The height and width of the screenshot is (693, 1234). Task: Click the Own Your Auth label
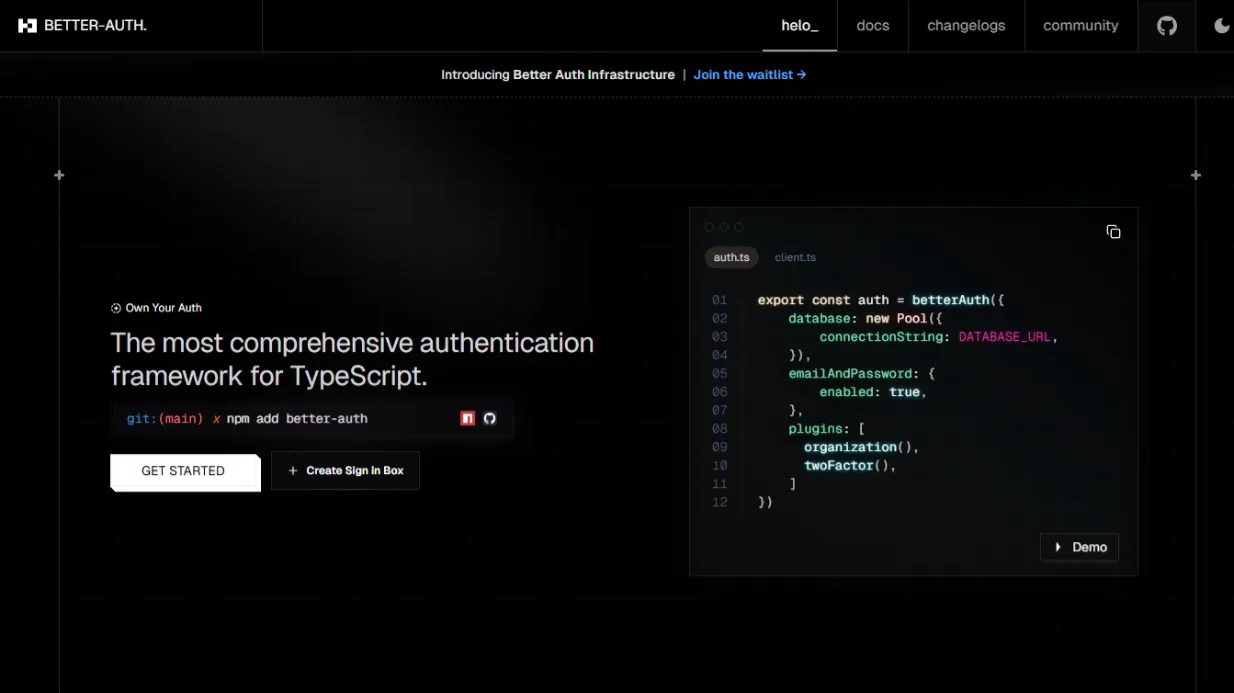pyautogui.click(x=157, y=308)
